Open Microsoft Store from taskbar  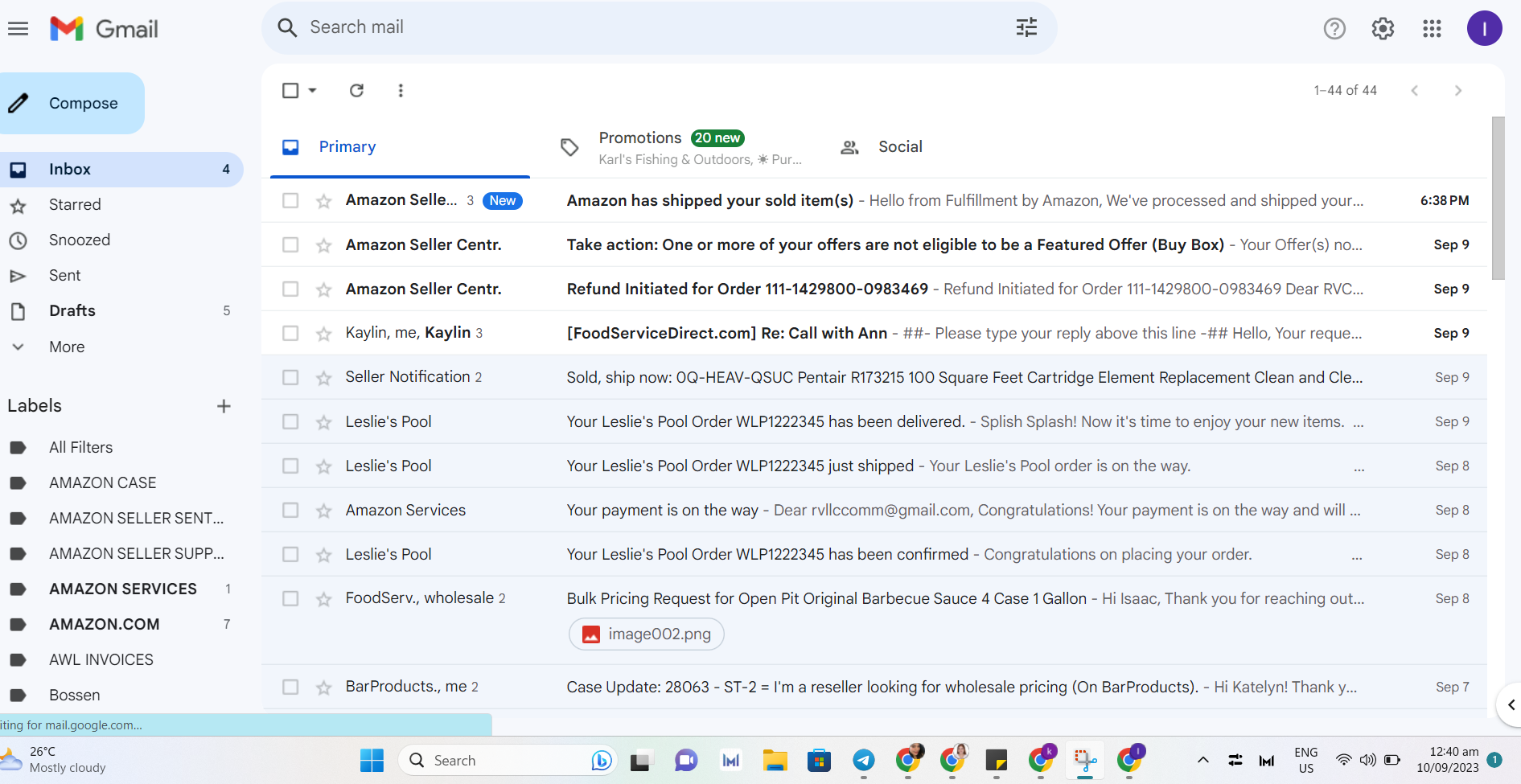coord(819,760)
